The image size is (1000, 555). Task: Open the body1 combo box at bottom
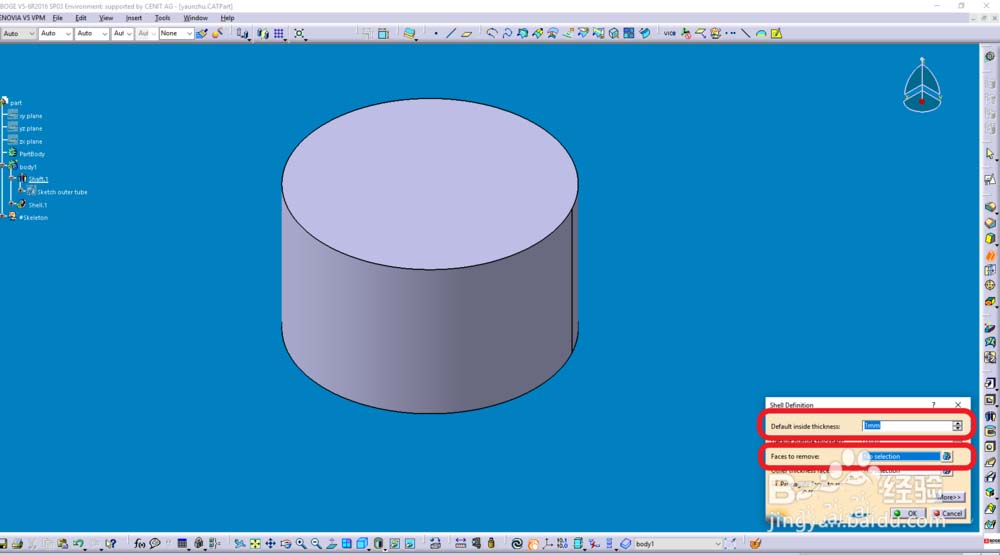tap(678, 544)
